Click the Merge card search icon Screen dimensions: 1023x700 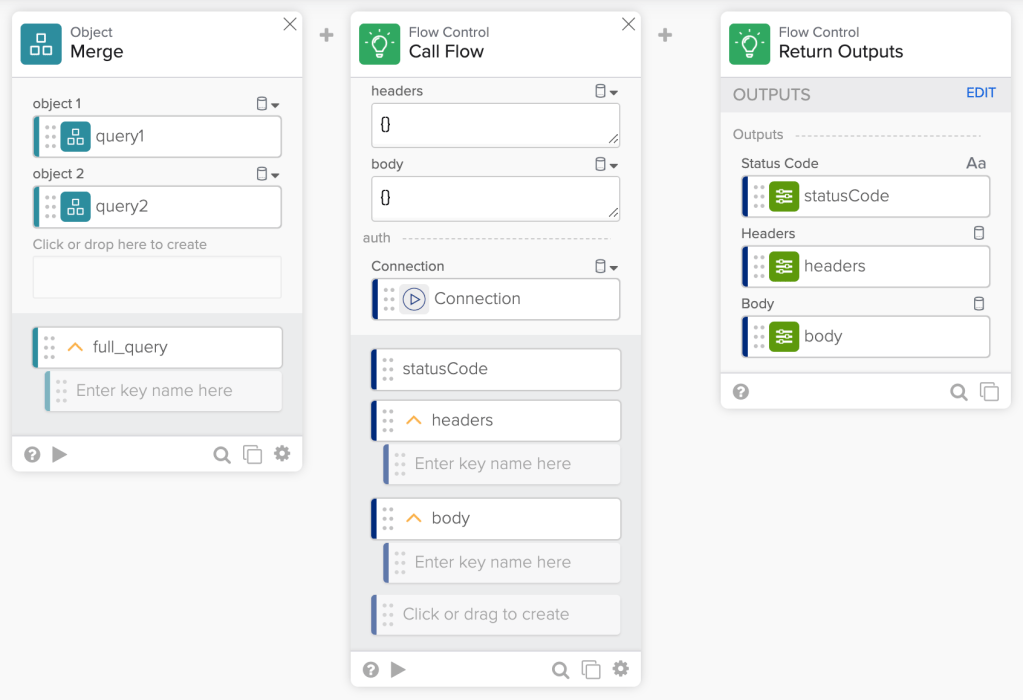click(222, 455)
